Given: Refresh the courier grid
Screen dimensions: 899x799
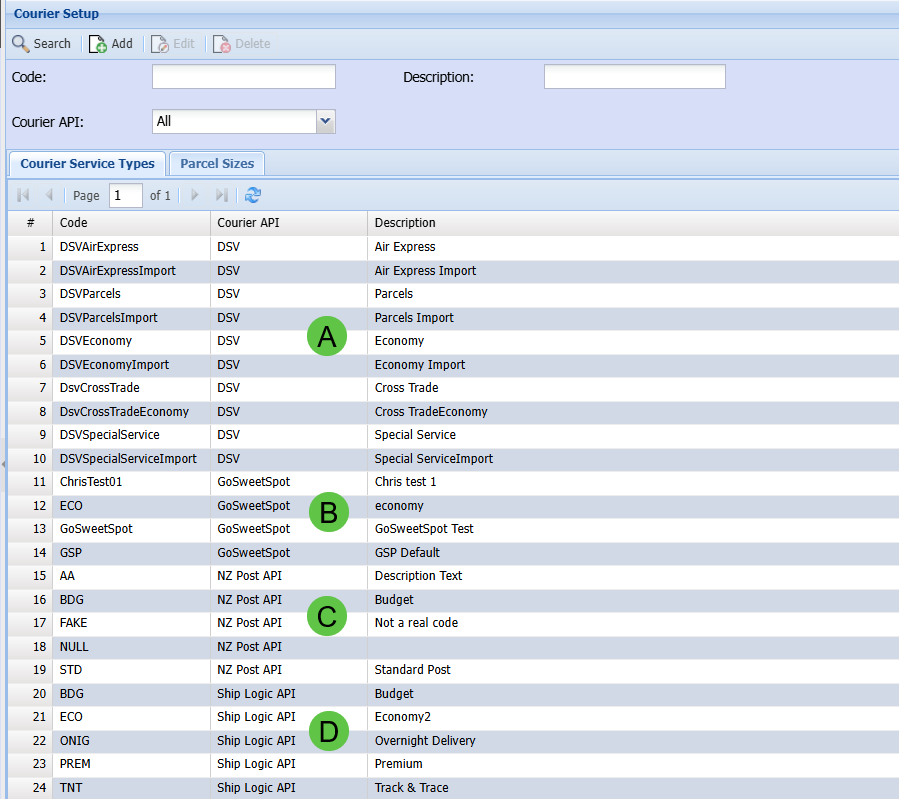Looking at the screenshot, I should coord(253,196).
